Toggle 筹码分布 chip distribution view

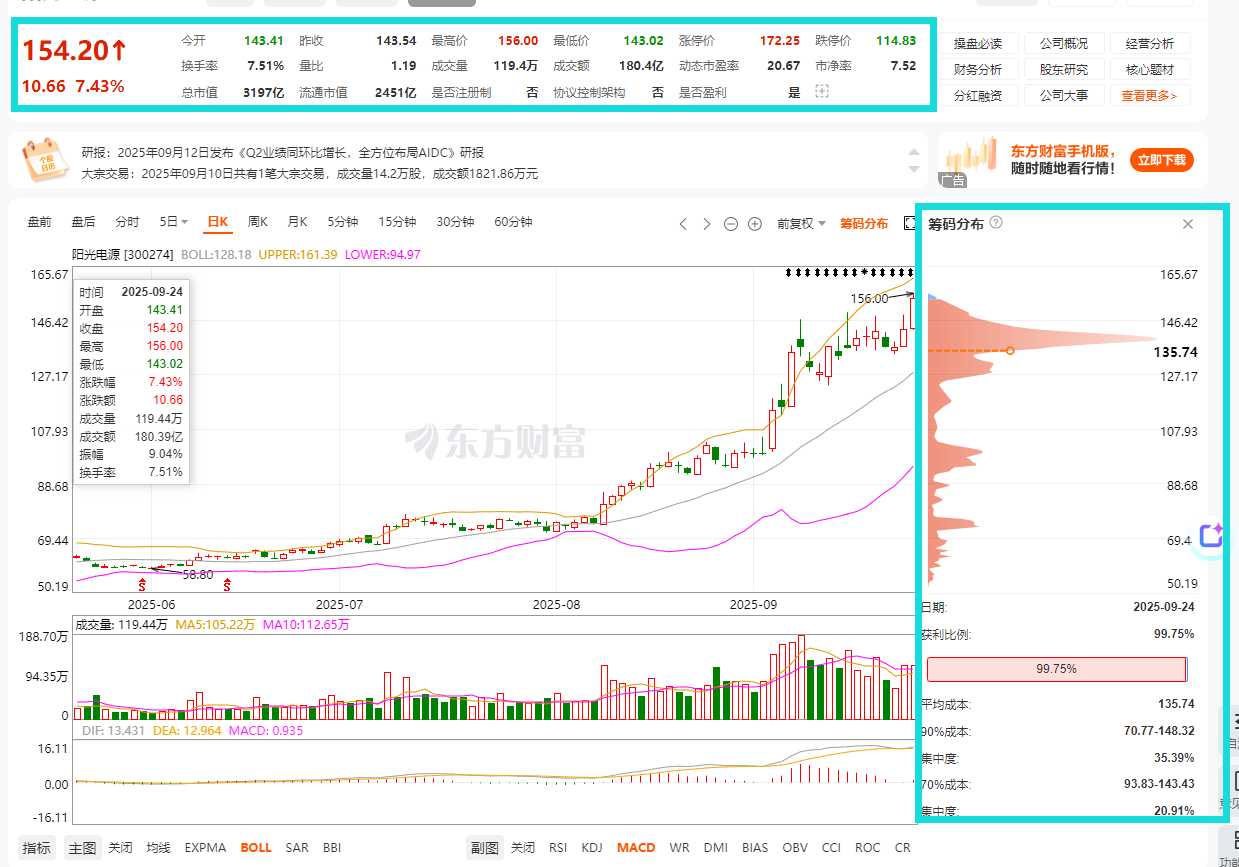tap(864, 224)
